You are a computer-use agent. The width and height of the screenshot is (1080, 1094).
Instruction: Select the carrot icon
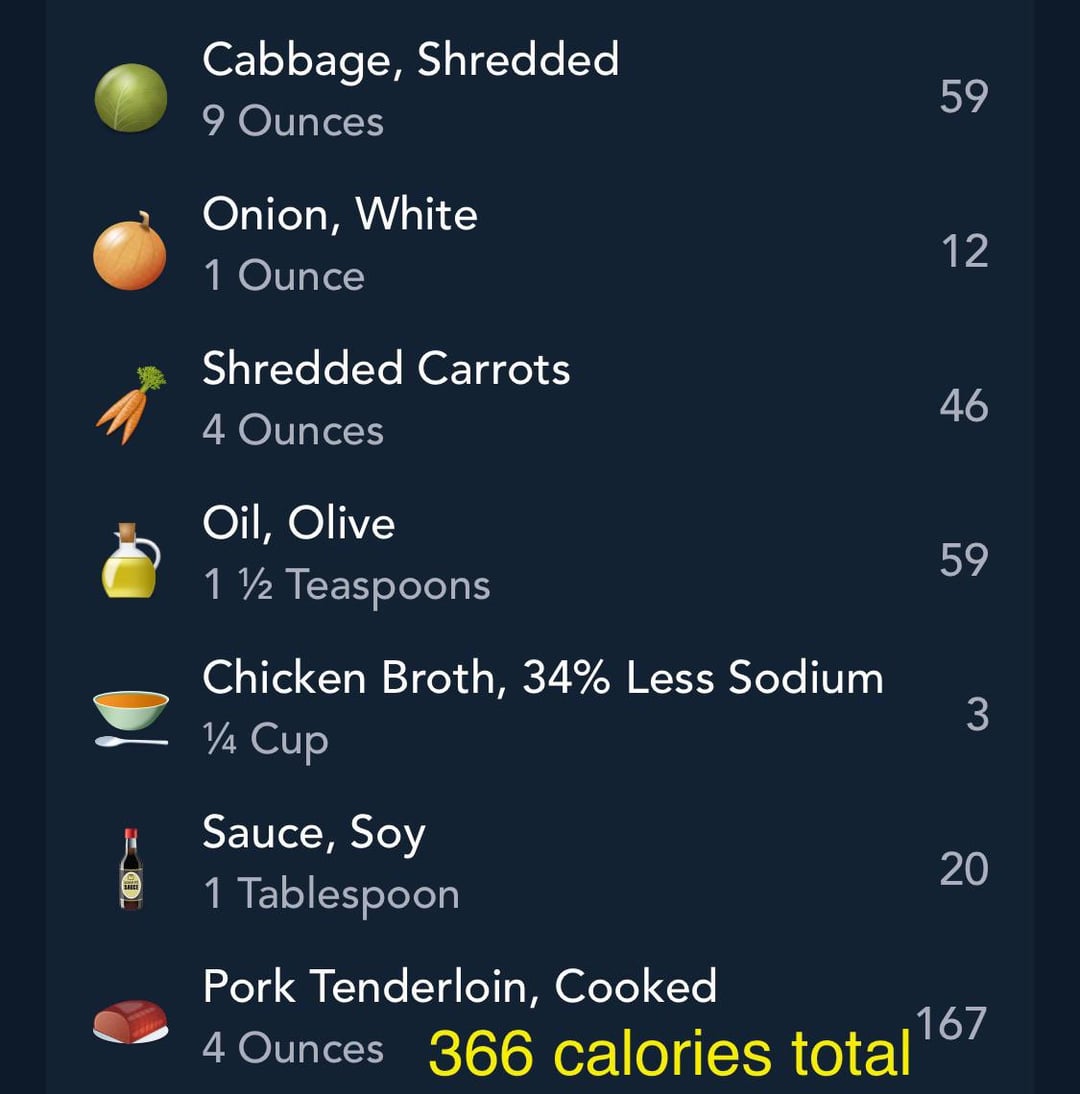point(131,405)
